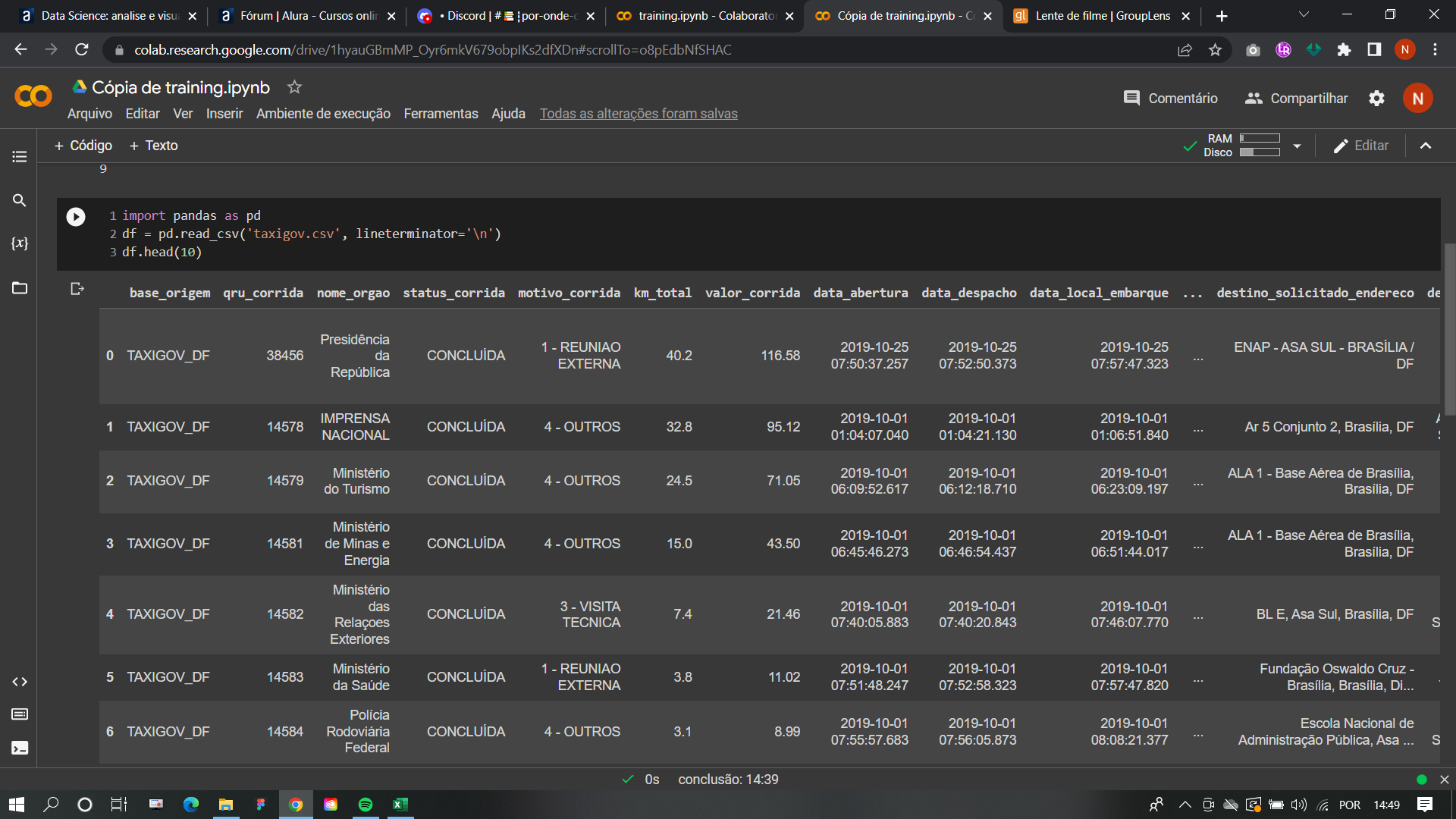
Task: Click the Comentário button
Action: (x=1170, y=99)
